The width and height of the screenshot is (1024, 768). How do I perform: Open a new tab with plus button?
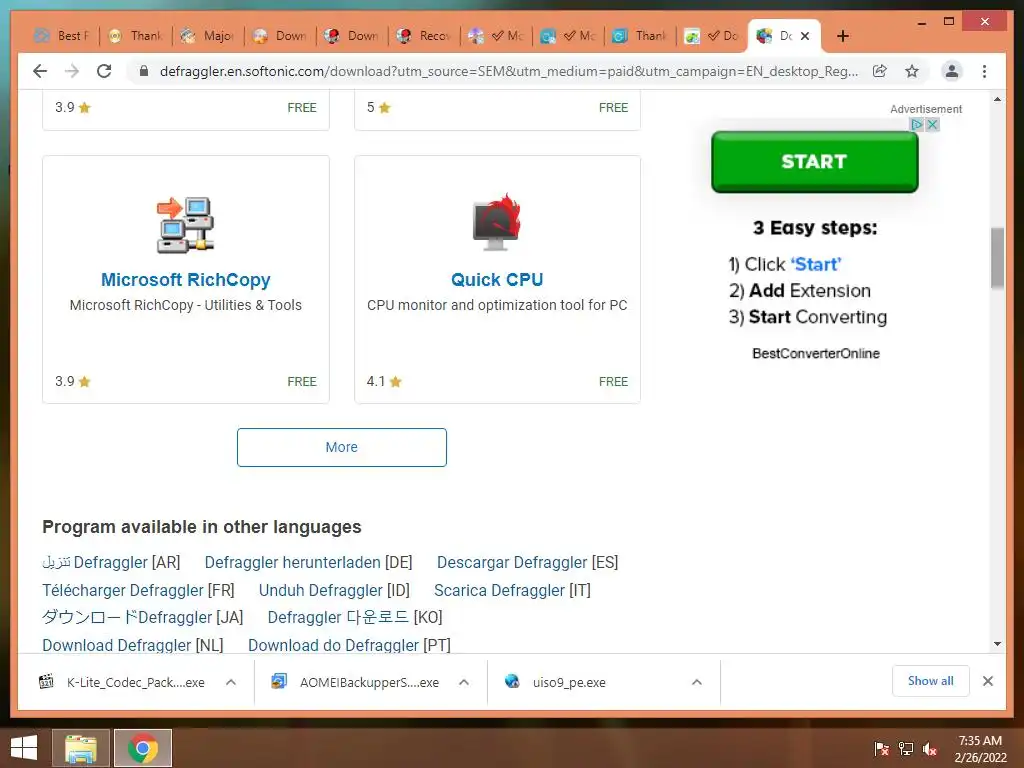click(842, 36)
